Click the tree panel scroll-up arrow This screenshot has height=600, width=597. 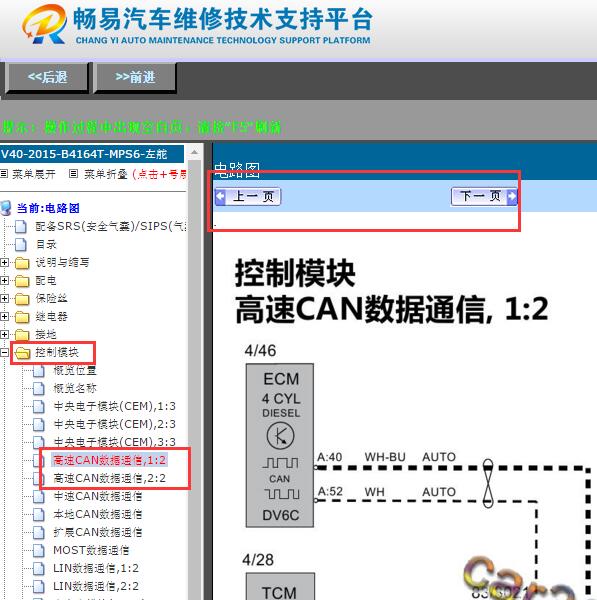point(194,152)
